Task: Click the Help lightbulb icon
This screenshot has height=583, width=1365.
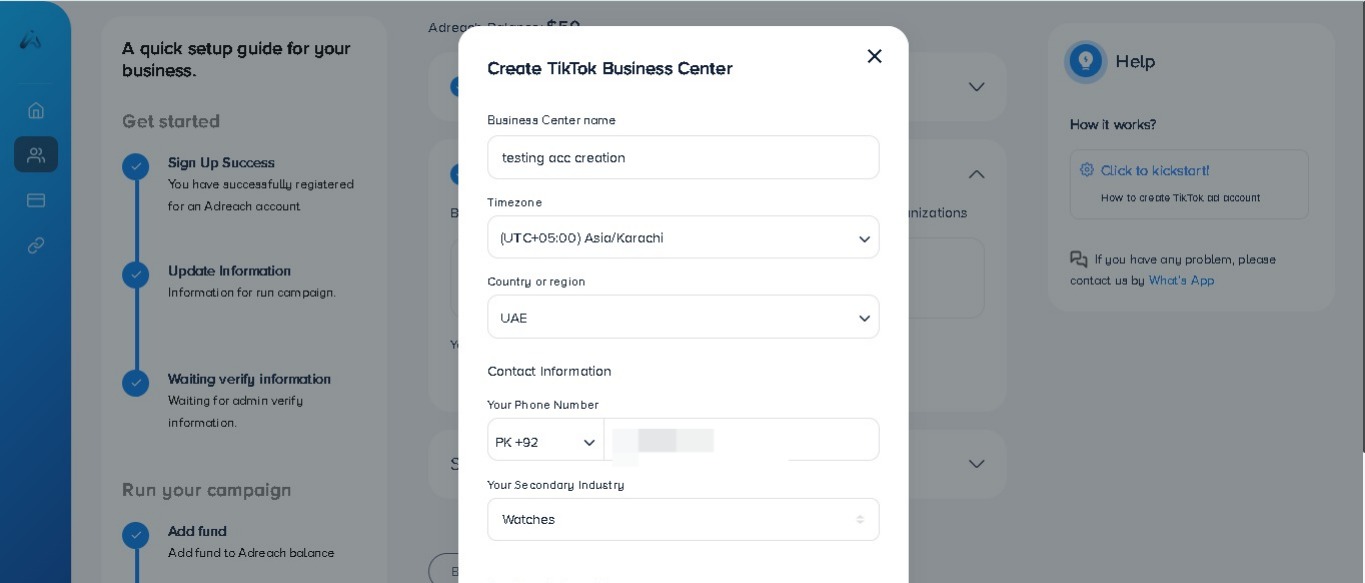Action: coord(1085,61)
